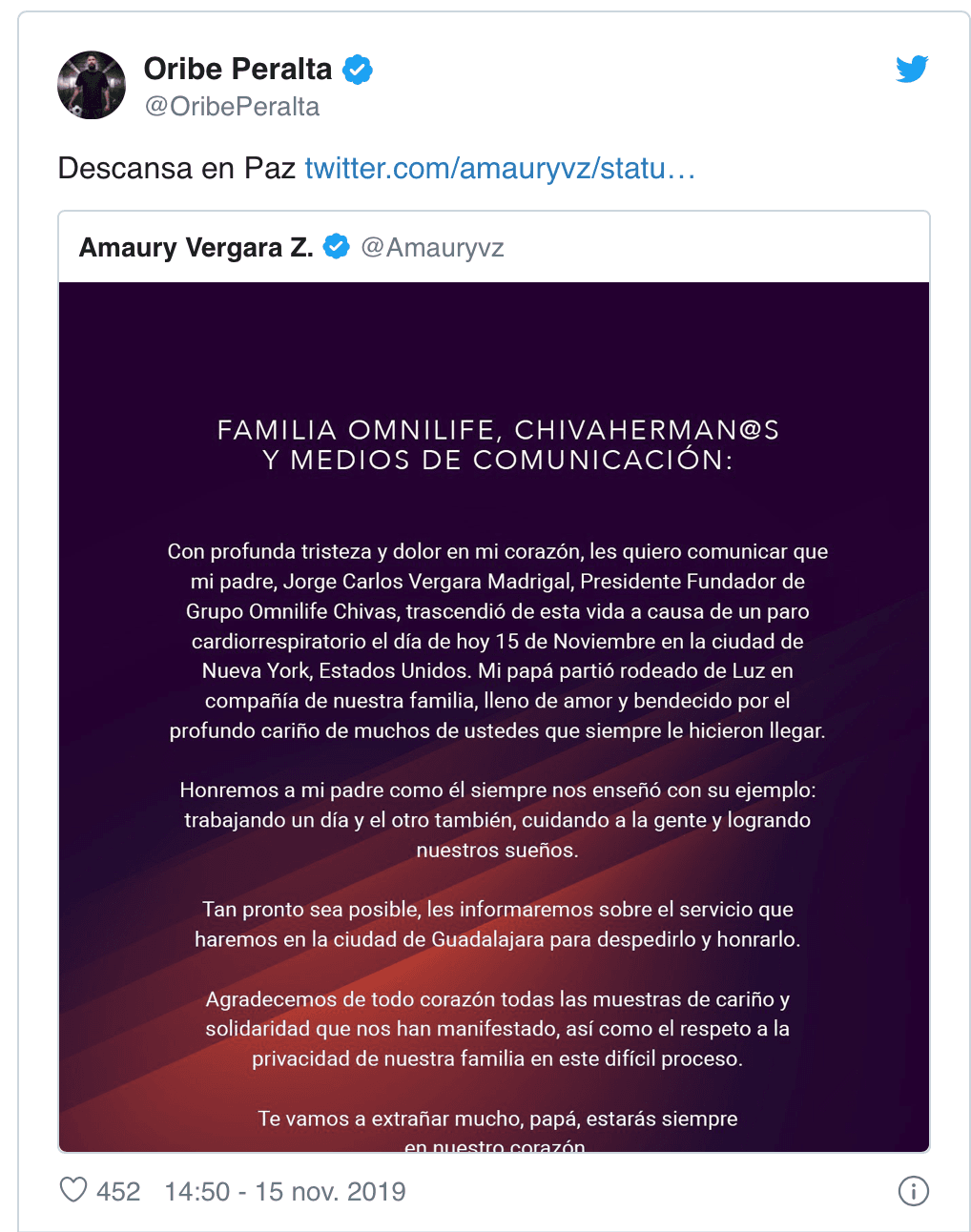
Task: Click the 14:50 - 15 nov. 2019 timestamp
Action: (283, 1190)
